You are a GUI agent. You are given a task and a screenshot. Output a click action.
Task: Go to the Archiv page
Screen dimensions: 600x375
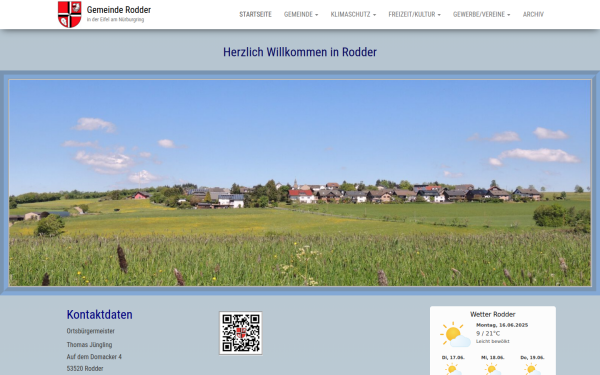(x=533, y=14)
